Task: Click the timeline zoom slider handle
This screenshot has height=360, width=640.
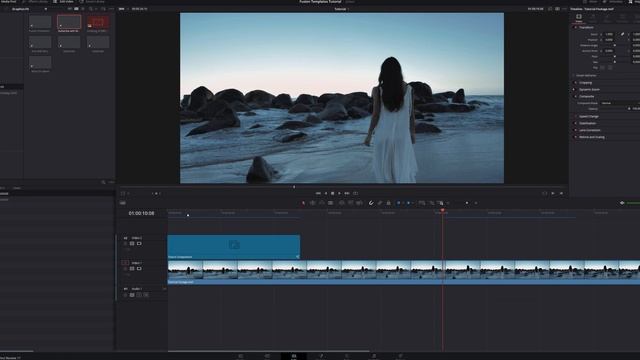Action: tap(467, 203)
